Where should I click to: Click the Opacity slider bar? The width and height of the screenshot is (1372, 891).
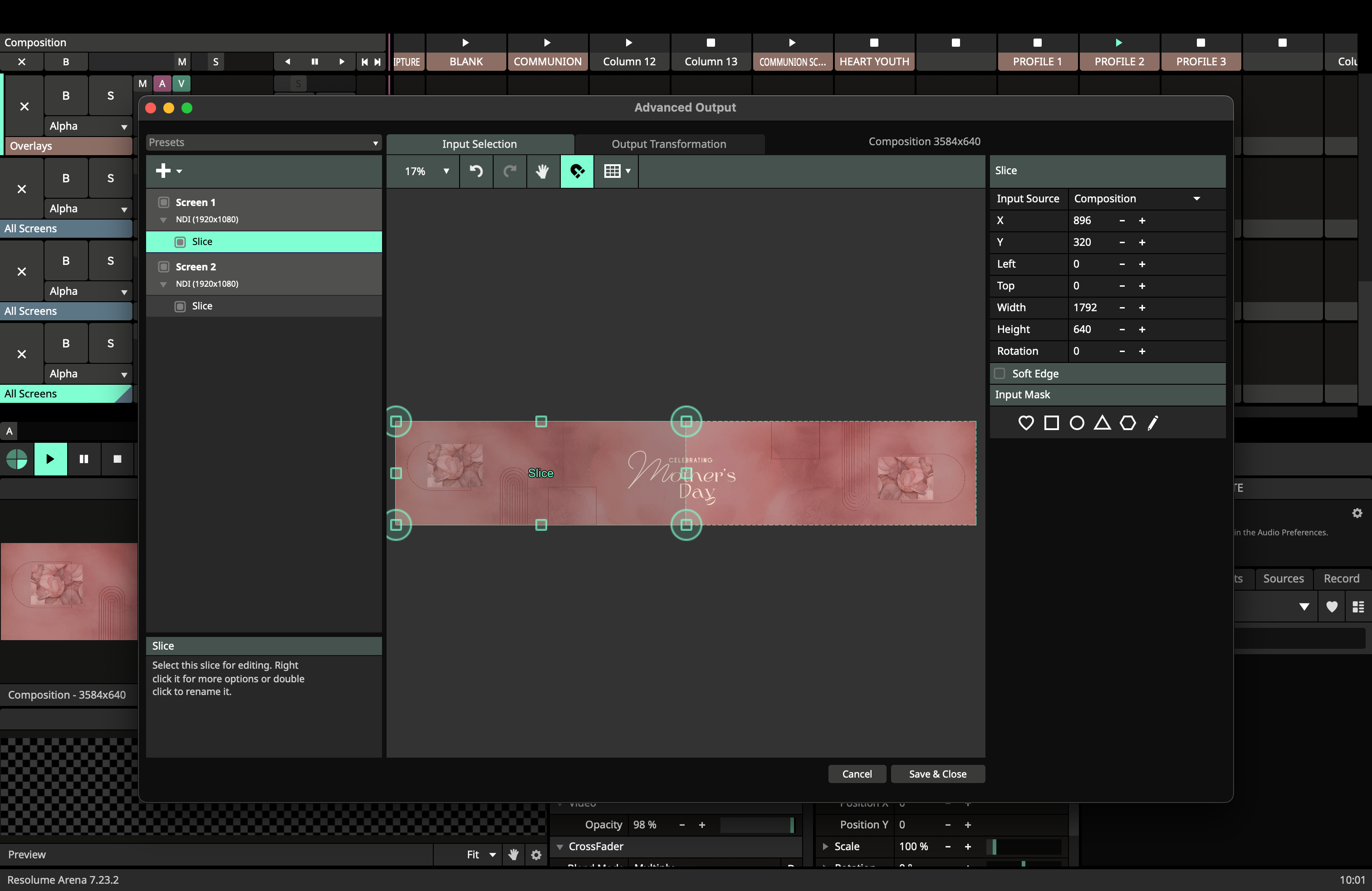[756, 824]
